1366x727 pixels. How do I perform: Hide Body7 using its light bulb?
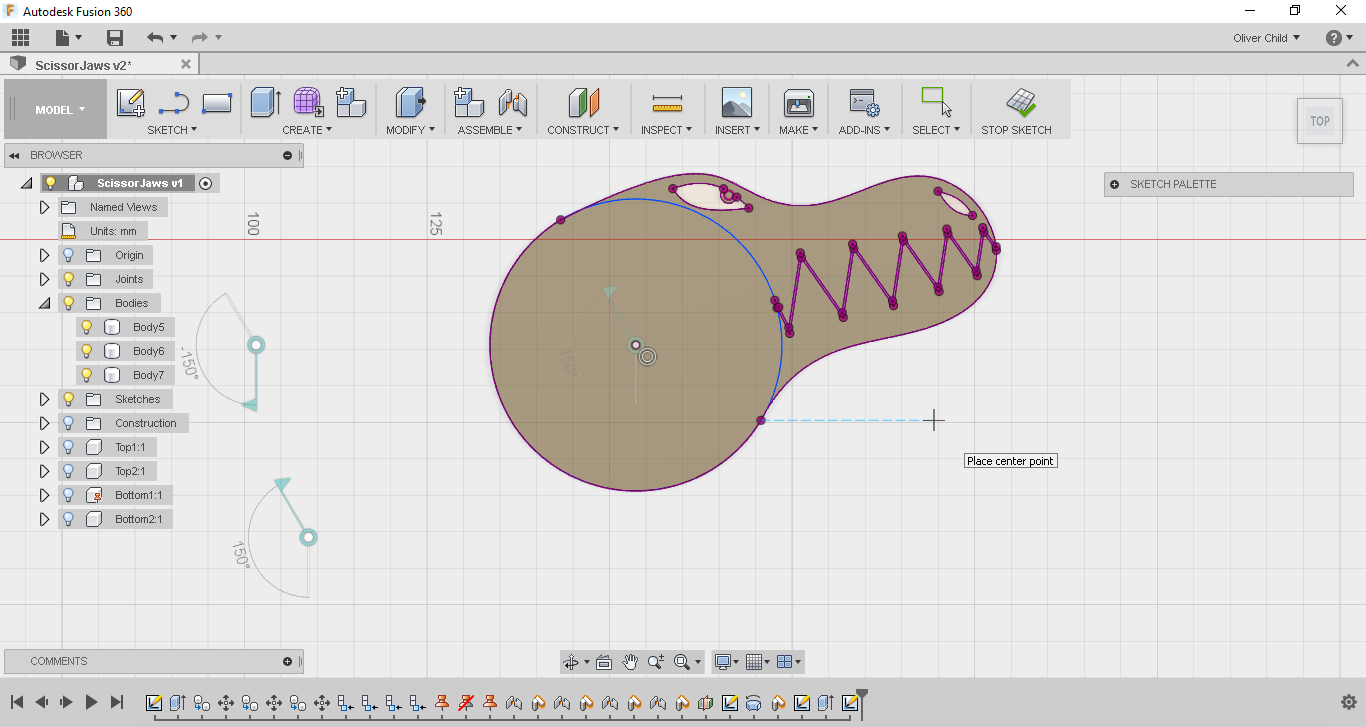tap(87, 375)
